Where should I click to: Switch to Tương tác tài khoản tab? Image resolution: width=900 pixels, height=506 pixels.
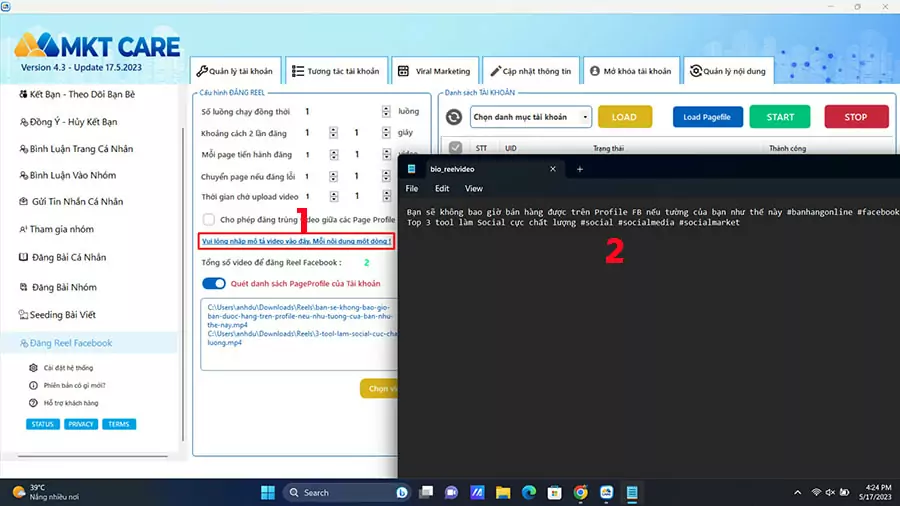[x=336, y=71]
